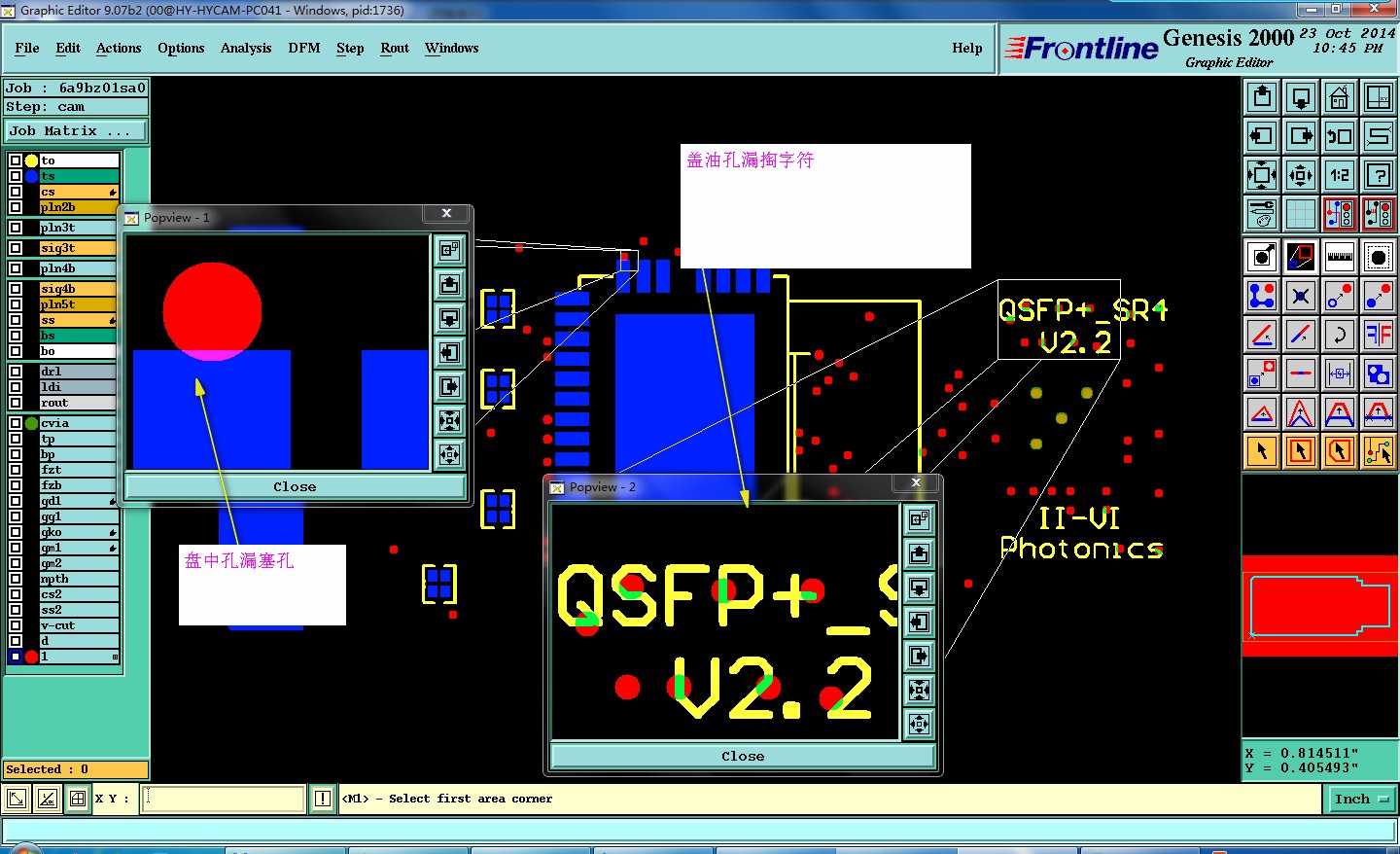Click the pan up icon in Popview 2 toolbar
This screenshot has width=1400, height=854.
(x=920, y=553)
